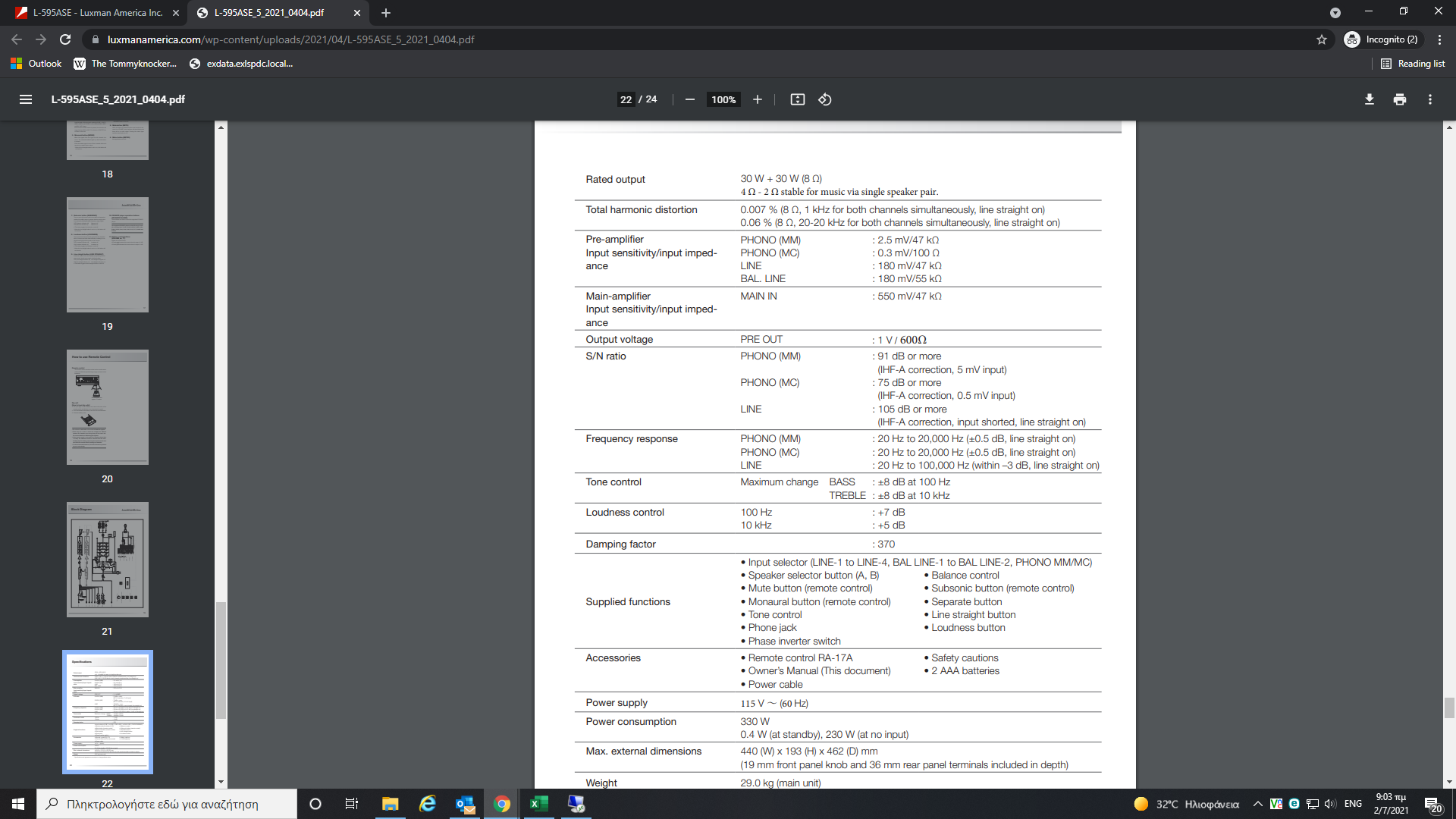Zoom out with the minus button
The image size is (1456, 819).
point(690,99)
